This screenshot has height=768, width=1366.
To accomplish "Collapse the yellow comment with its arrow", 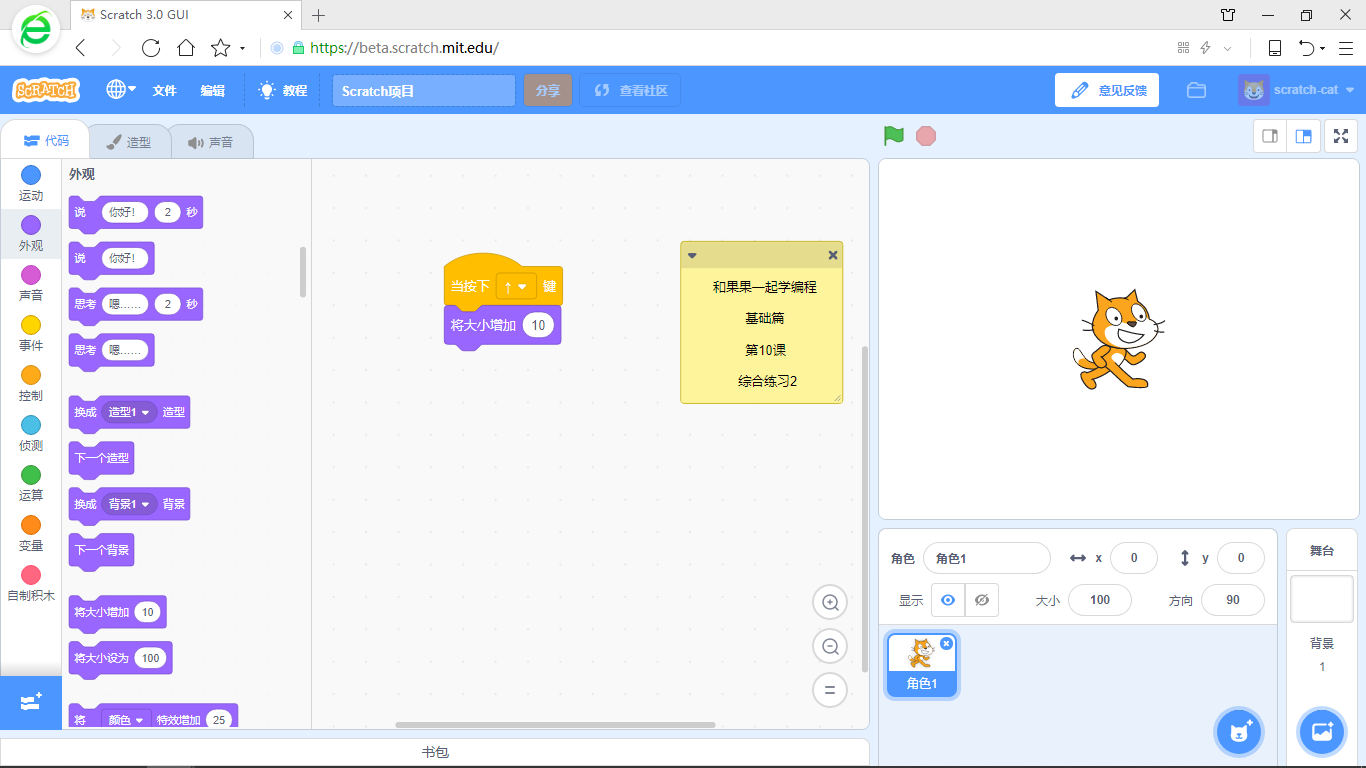I will 692,255.
